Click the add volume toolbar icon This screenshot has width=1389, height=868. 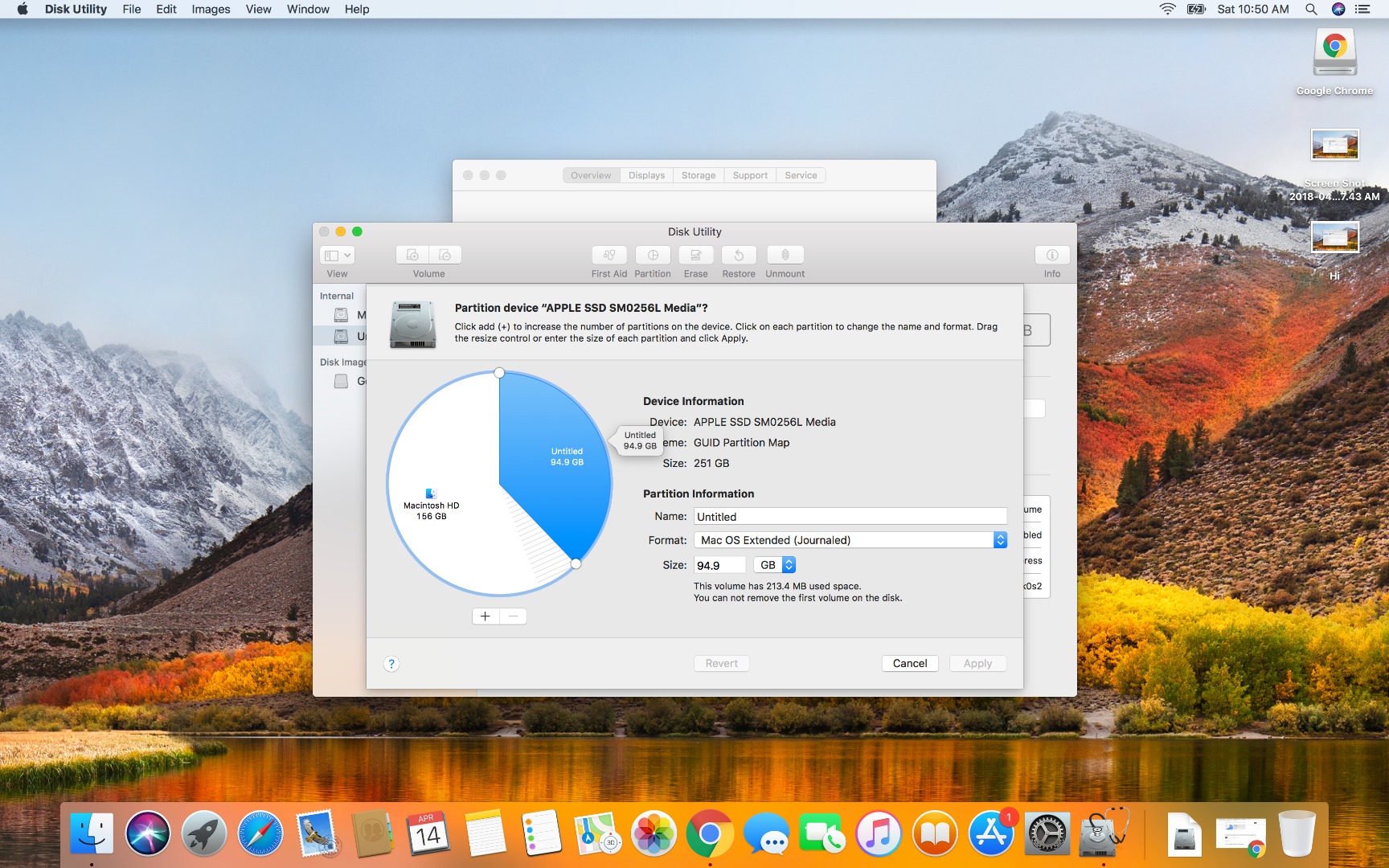(x=412, y=255)
